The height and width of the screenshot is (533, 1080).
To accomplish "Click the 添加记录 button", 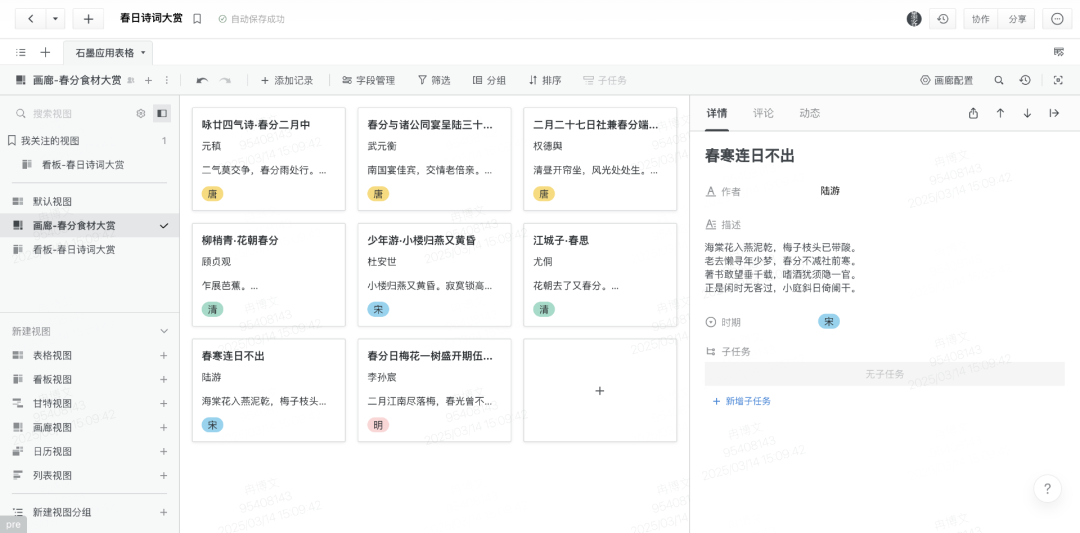I will (x=286, y=80).
